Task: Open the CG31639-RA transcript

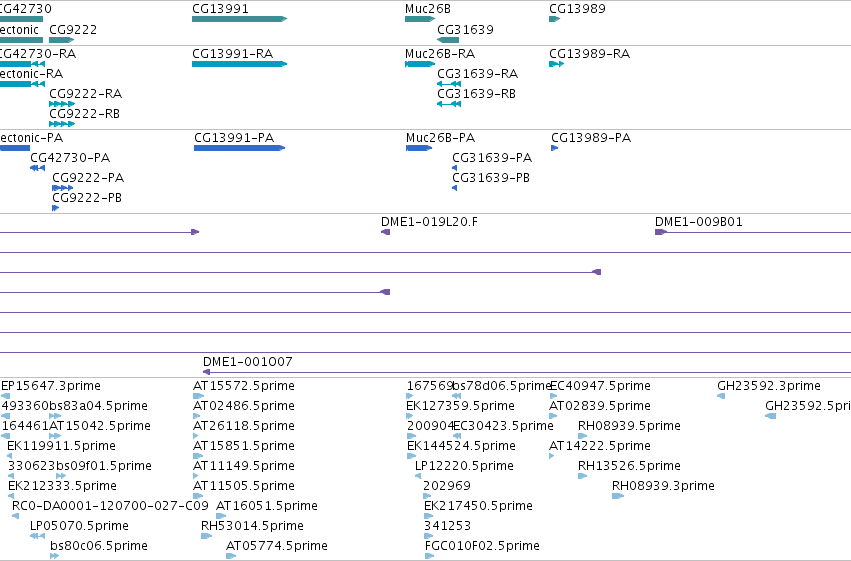Action: [x=478, y=74]
